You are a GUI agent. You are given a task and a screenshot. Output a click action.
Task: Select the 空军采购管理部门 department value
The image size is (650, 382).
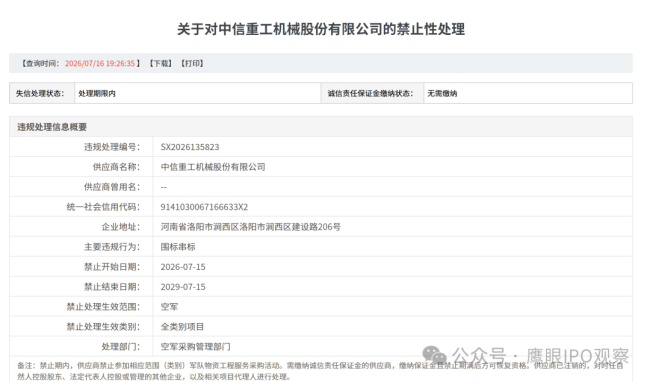pos(195,346)
